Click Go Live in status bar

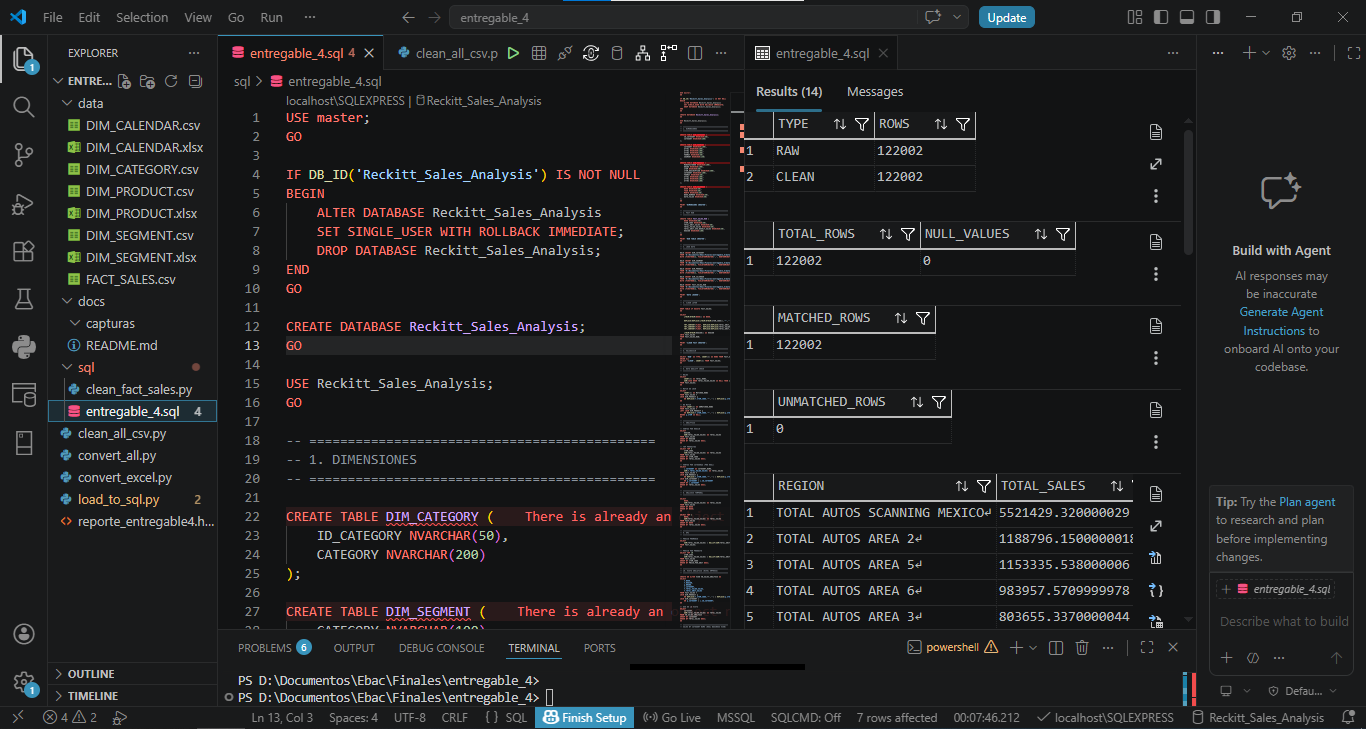point(671,718)
